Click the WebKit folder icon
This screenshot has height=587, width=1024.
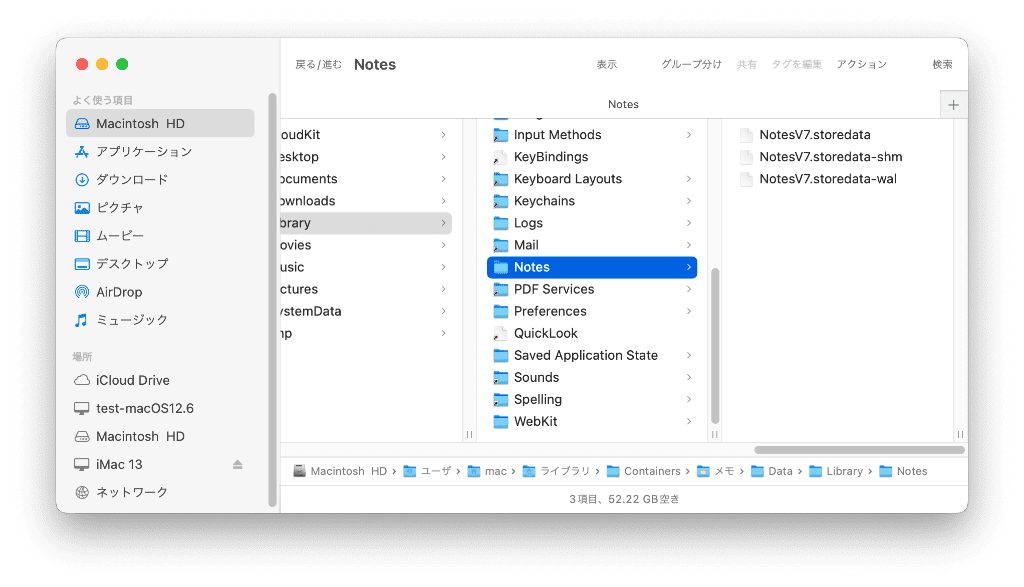coord(501,422)
